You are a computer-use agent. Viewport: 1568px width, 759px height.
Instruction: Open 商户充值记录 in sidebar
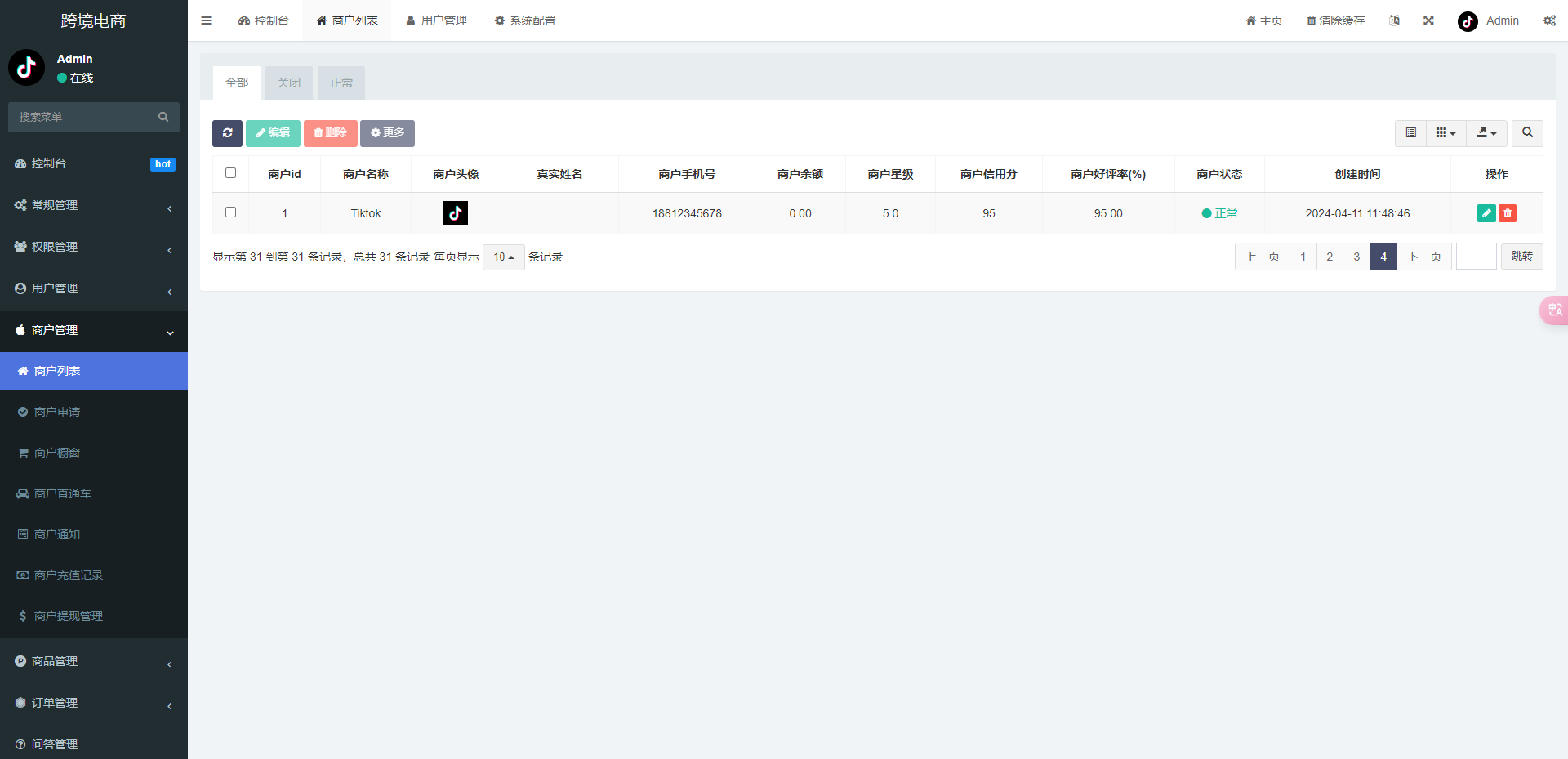94,575
